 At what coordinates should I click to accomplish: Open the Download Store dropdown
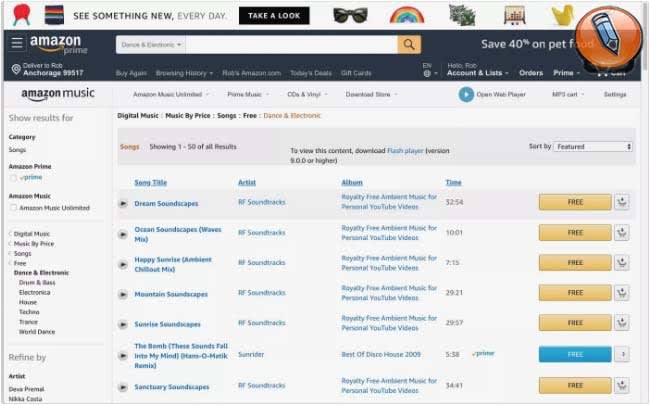point(371,95)
